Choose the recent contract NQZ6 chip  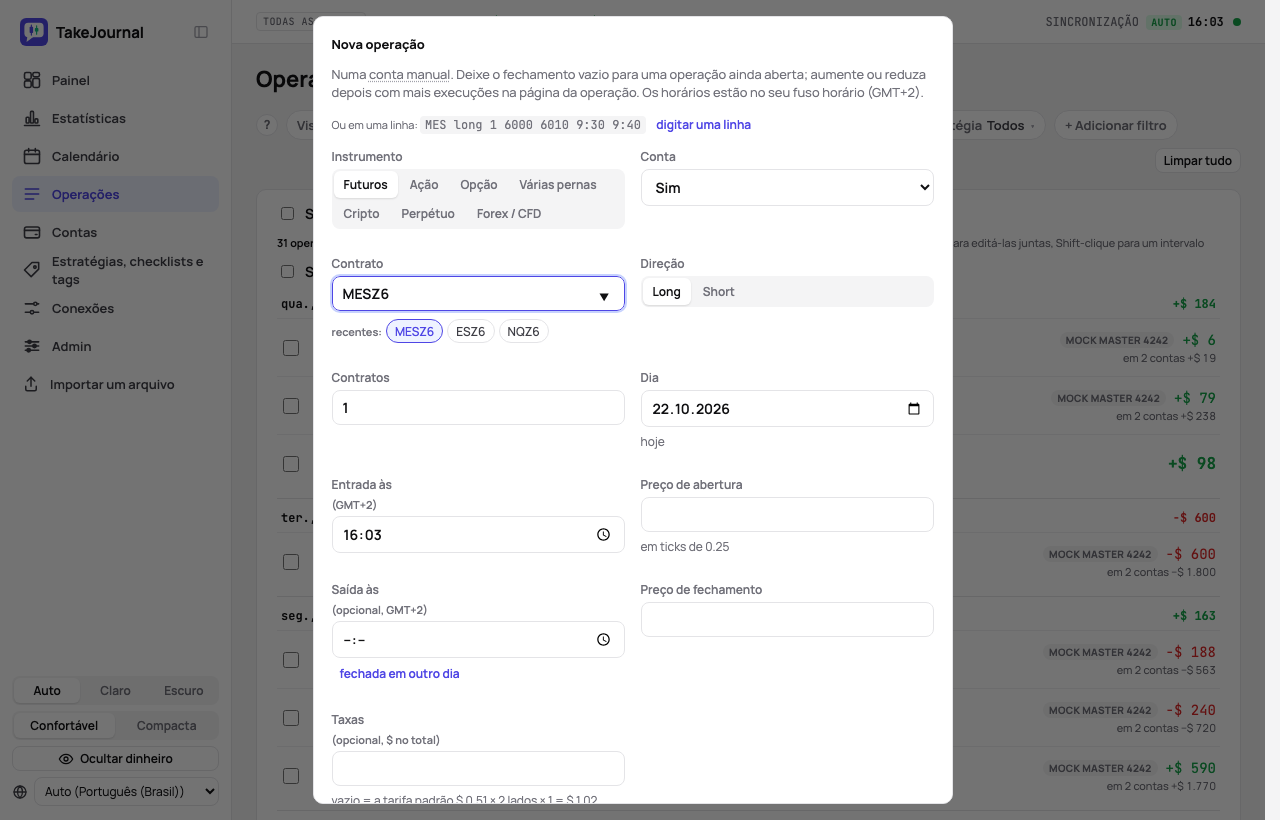coord(523,331)
